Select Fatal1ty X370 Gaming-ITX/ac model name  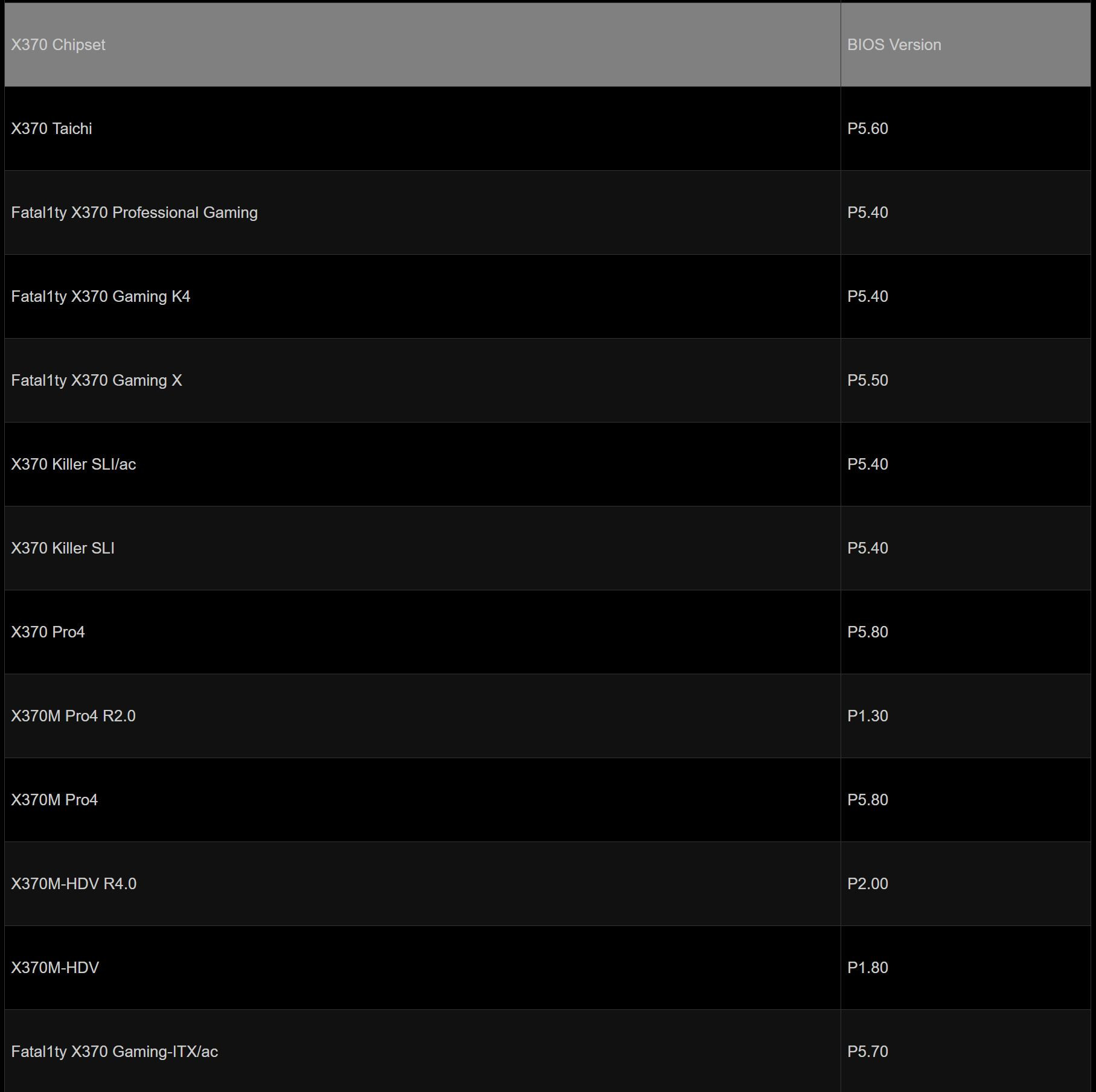pos(114,1052)
